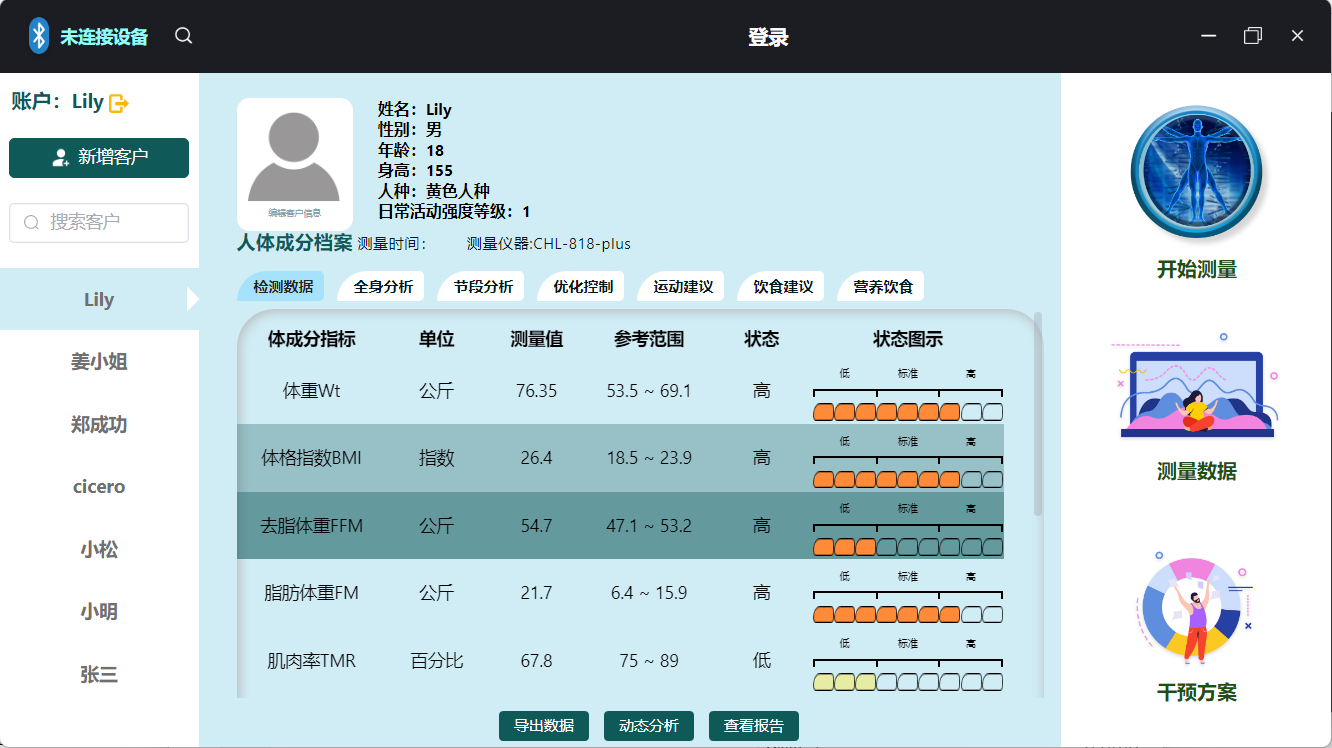Click the 开始测量 label
The height and width of the screenshot is (748, 1332).
(x=1197, y=270)
